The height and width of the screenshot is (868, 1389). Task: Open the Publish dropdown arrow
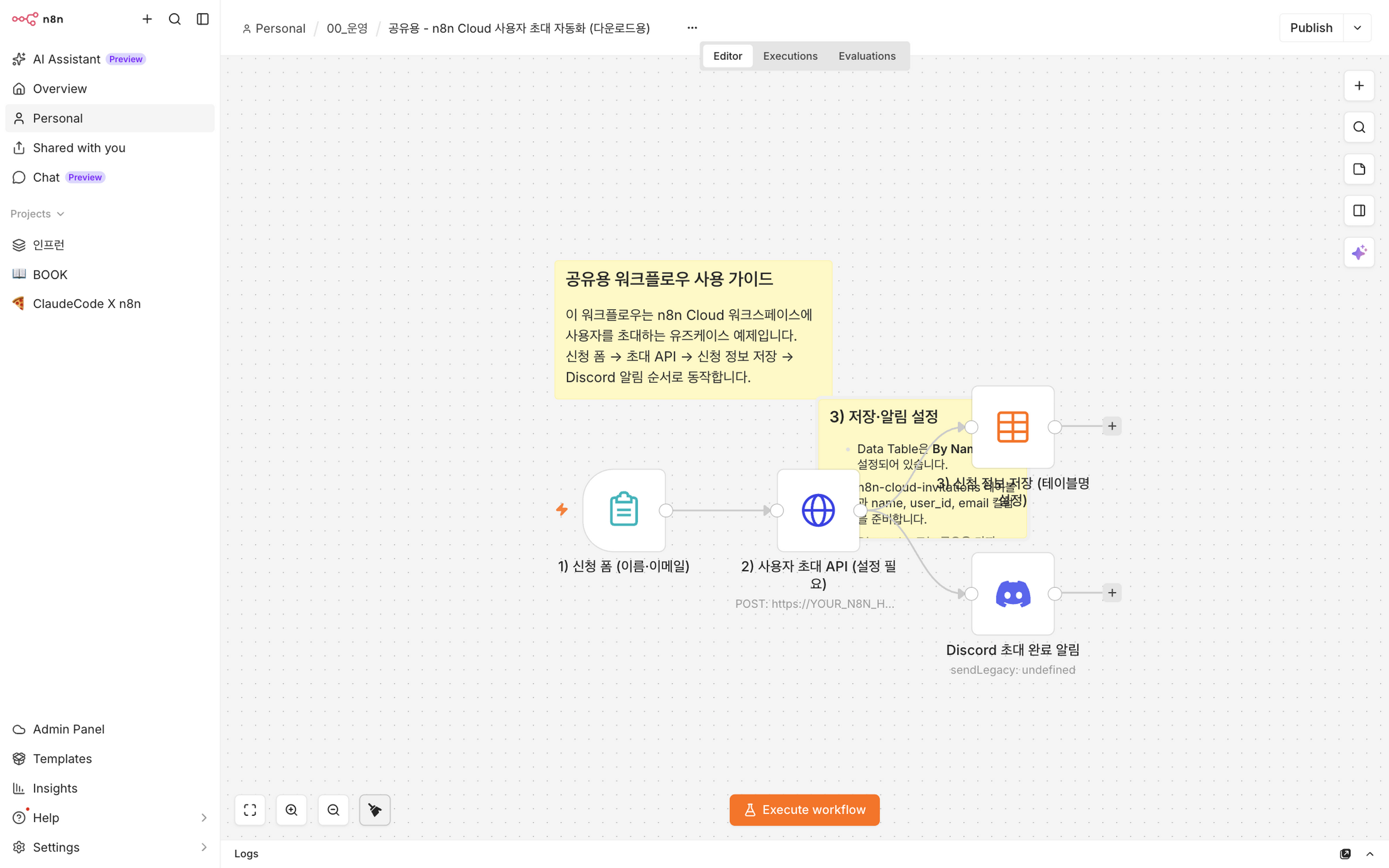coord(1358,27)
